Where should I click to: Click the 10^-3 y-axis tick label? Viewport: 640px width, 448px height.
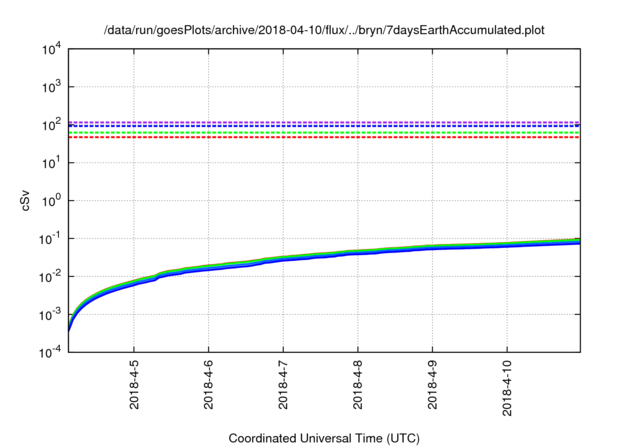[49, 314]
